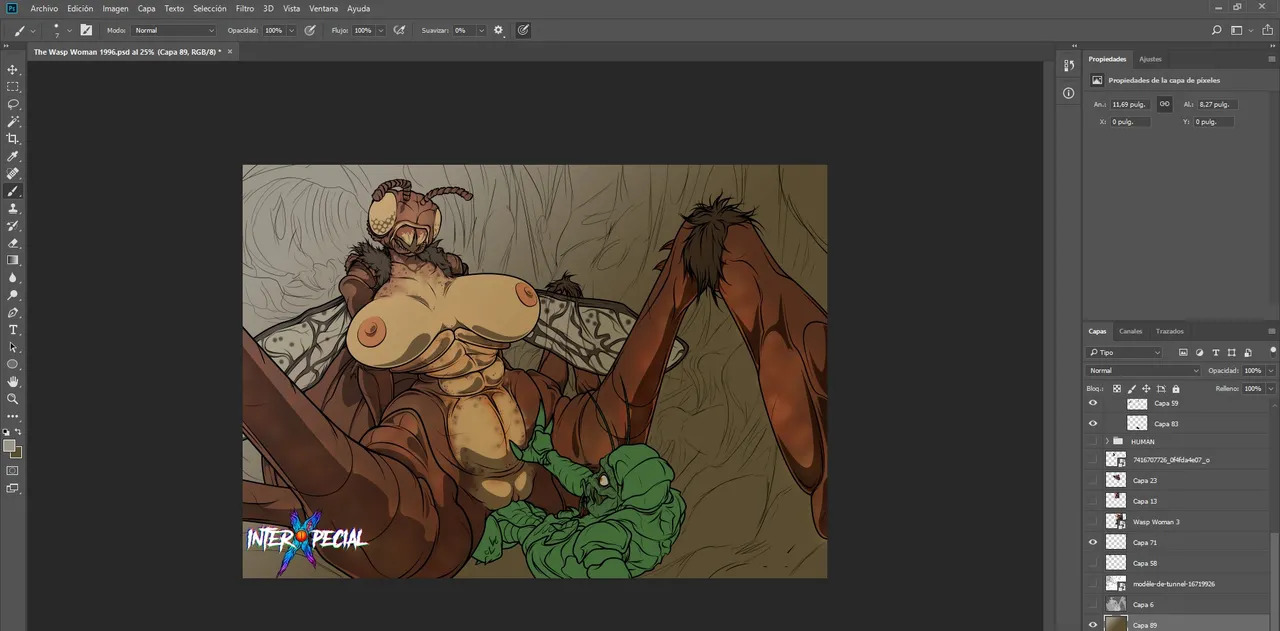Open the Edit Toolbar three-dots menu
The width and height of the screenshot is (1280, 631).
[13, 415]
